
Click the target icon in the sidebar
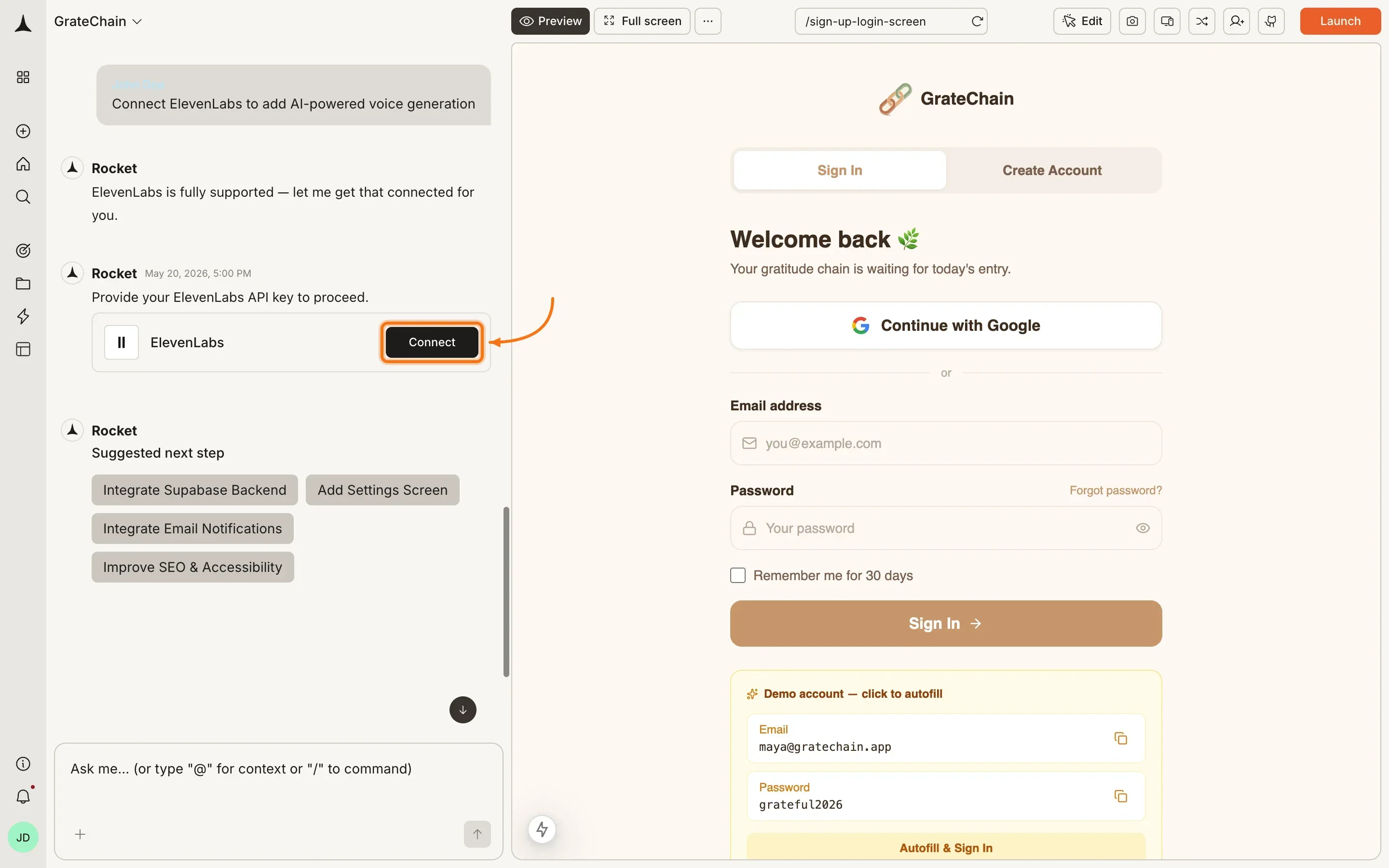click(23, 250)
